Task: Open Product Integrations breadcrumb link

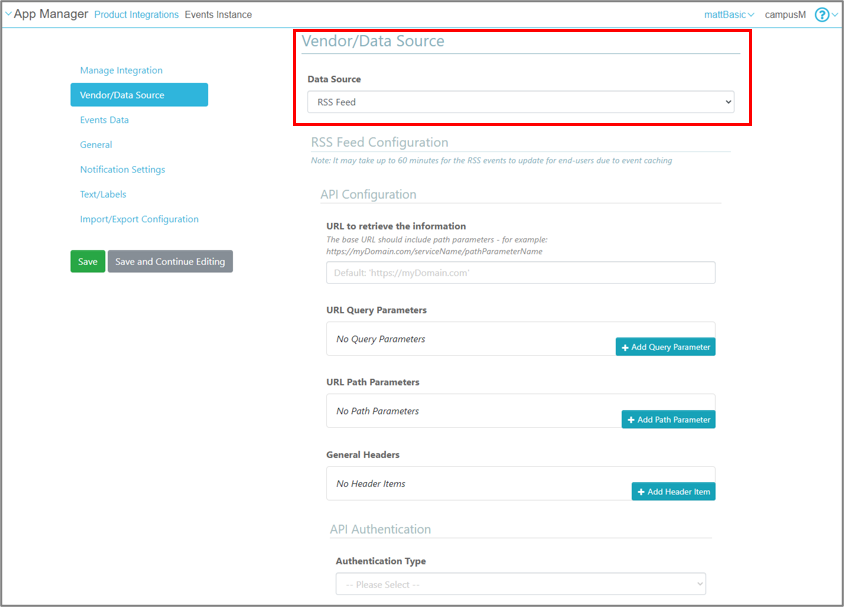Action: (x=136, y=15)
